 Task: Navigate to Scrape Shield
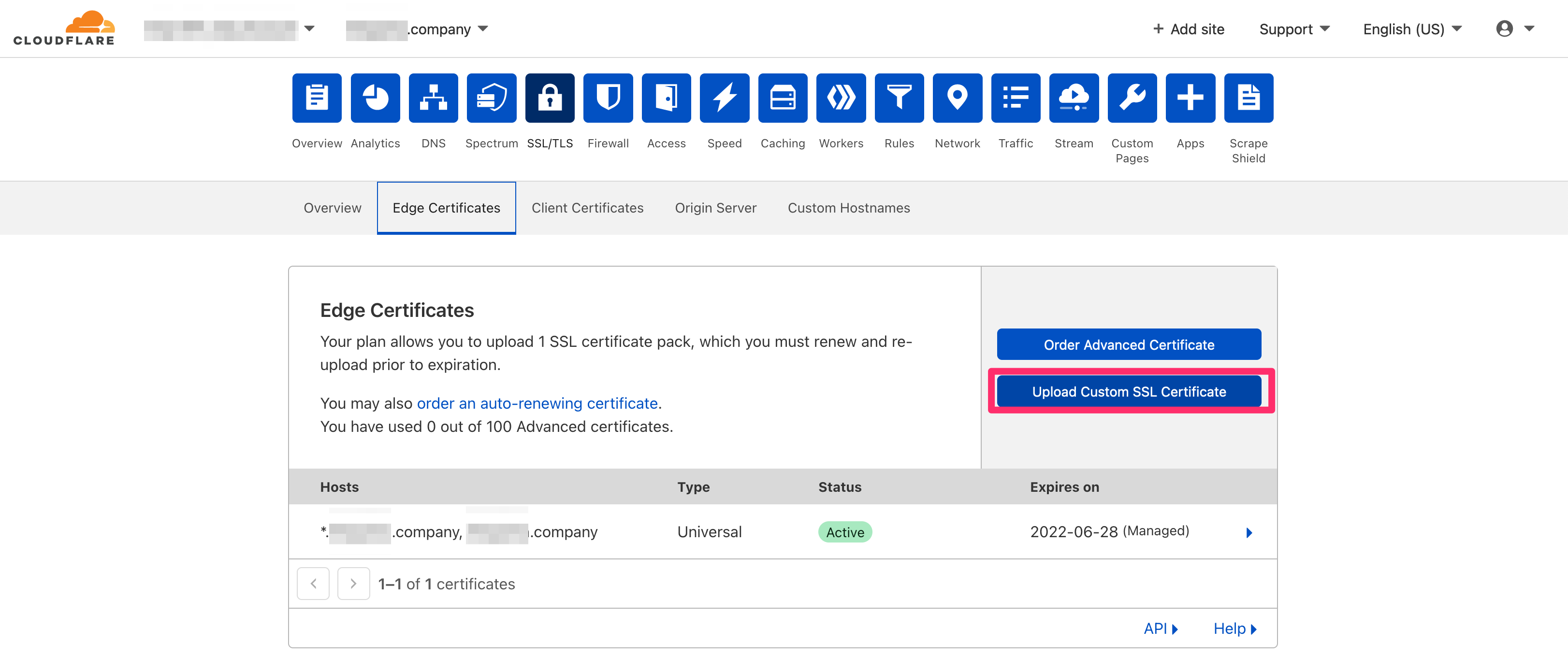pos(1249,98)
